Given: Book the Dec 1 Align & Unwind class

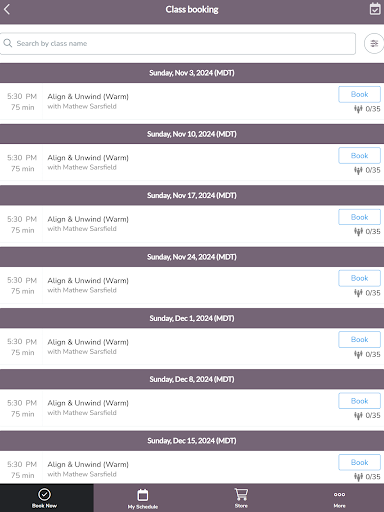Looking at the screenshot, I should (x=359, y=340).
